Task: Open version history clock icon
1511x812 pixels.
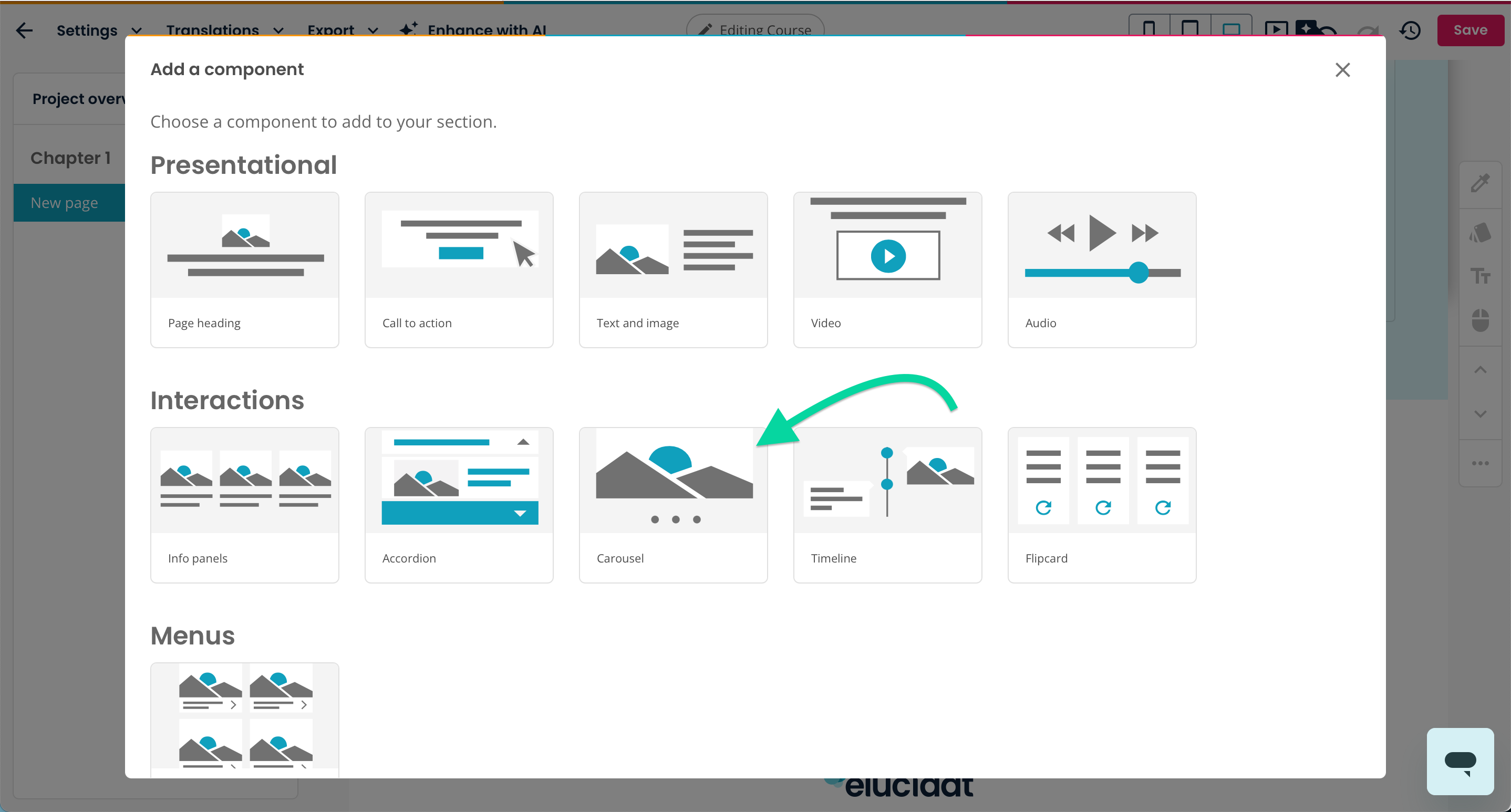Action: click(1410, 30)
